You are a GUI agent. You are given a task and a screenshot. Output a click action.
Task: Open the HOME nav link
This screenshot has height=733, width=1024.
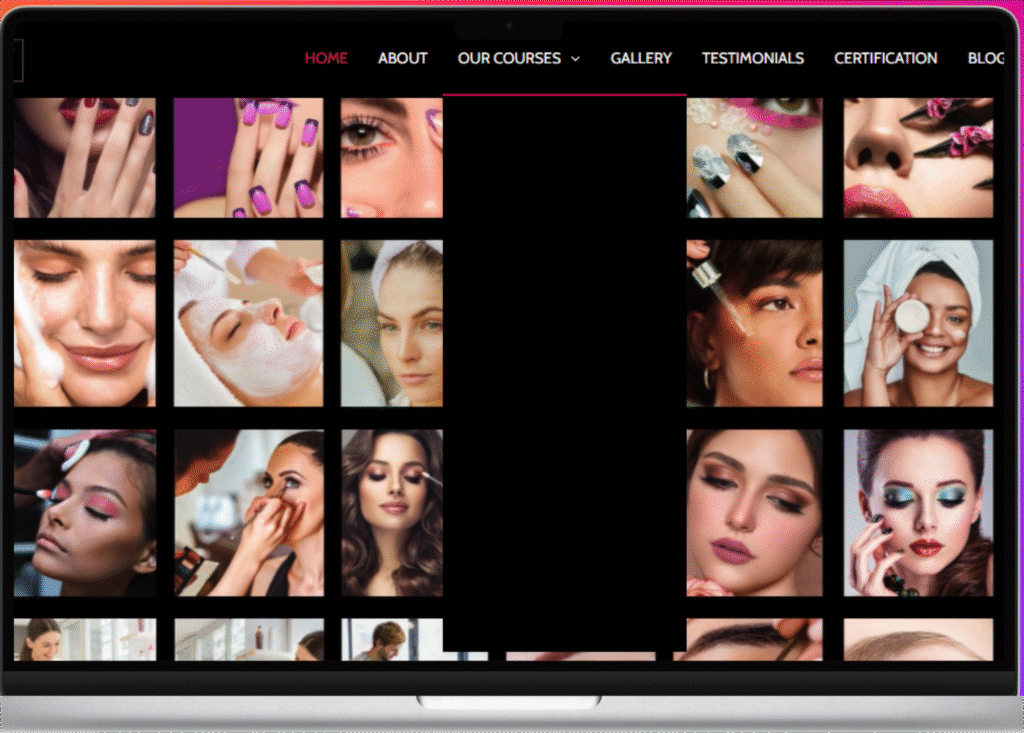(326, 58)
